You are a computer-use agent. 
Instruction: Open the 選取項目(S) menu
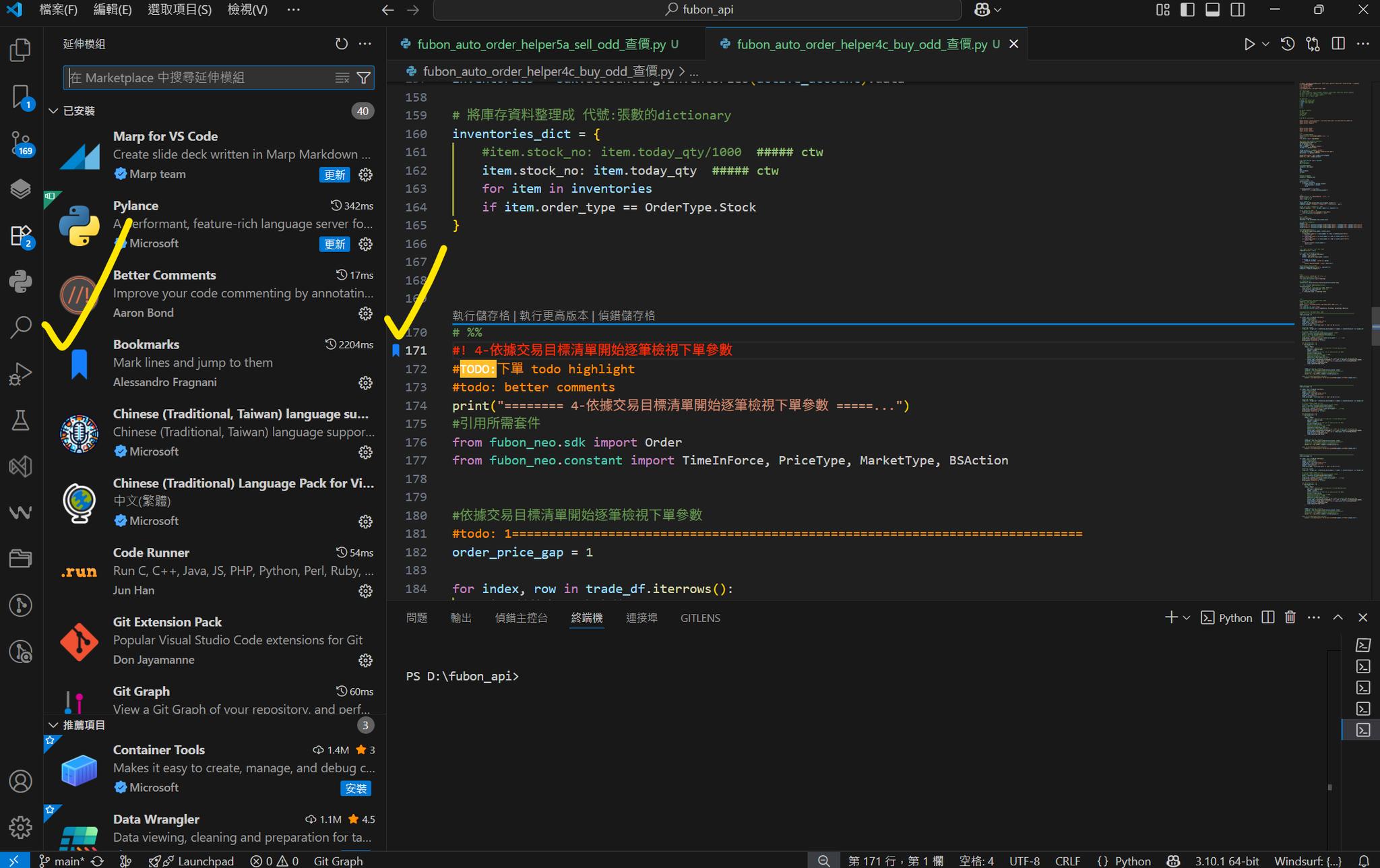coord(179,9)
